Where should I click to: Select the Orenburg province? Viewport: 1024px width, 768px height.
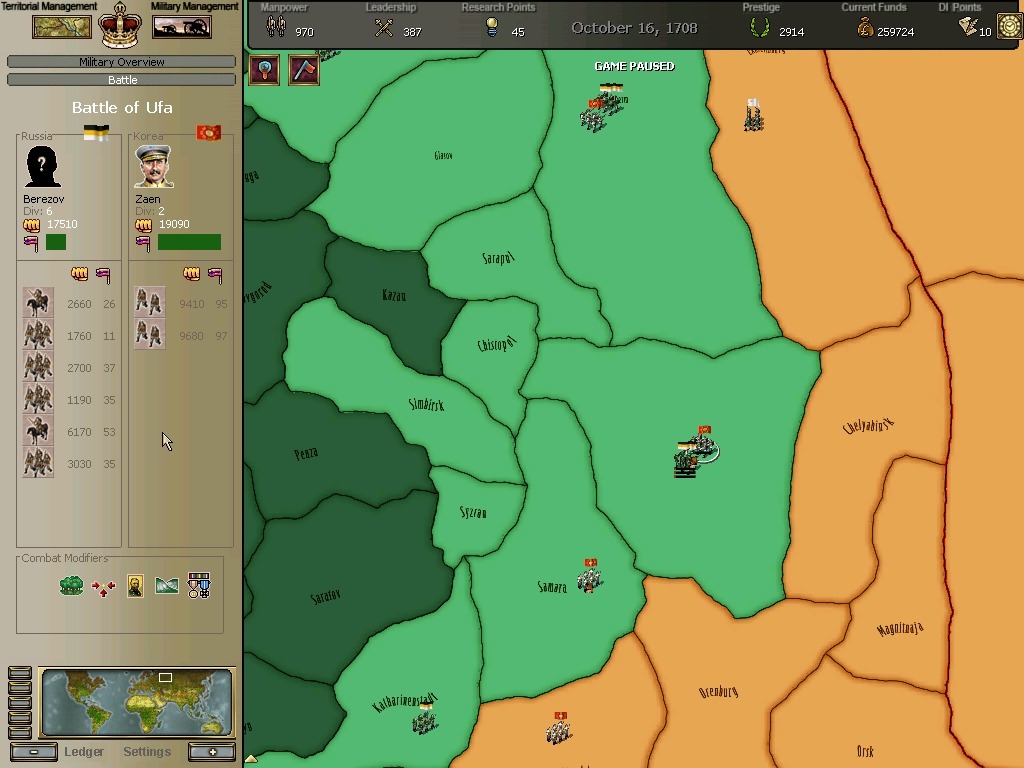(x=718, y=691)
